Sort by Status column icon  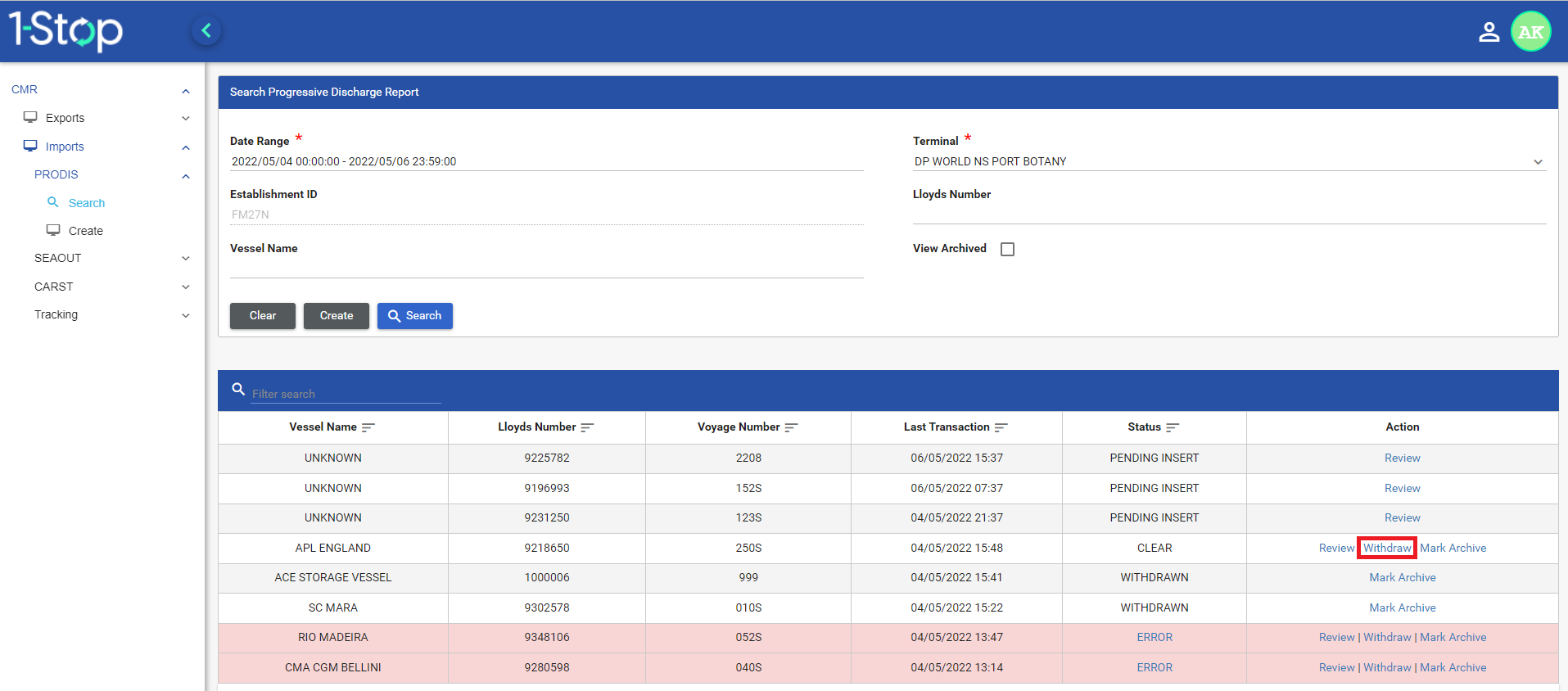tap(1173, 427)
